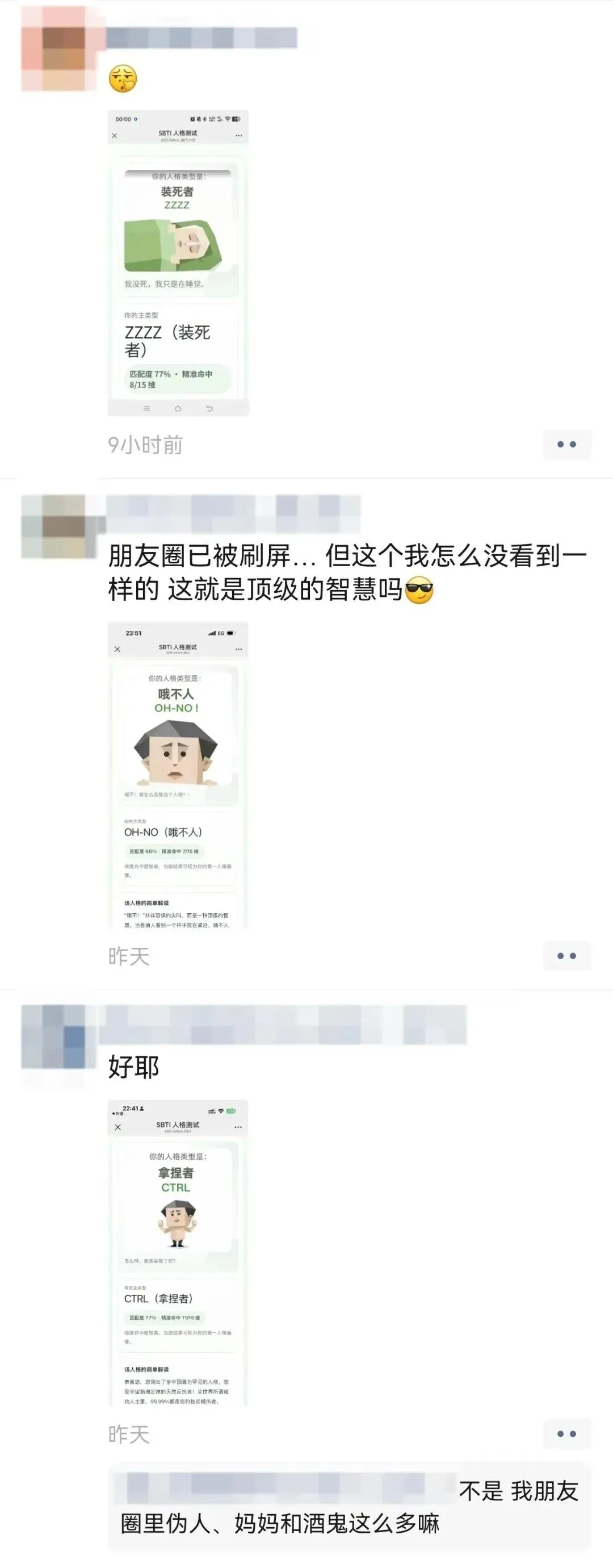613x1568 pixels.
Task: Open options for the 9小时前 post
Action: click(567, 444)
